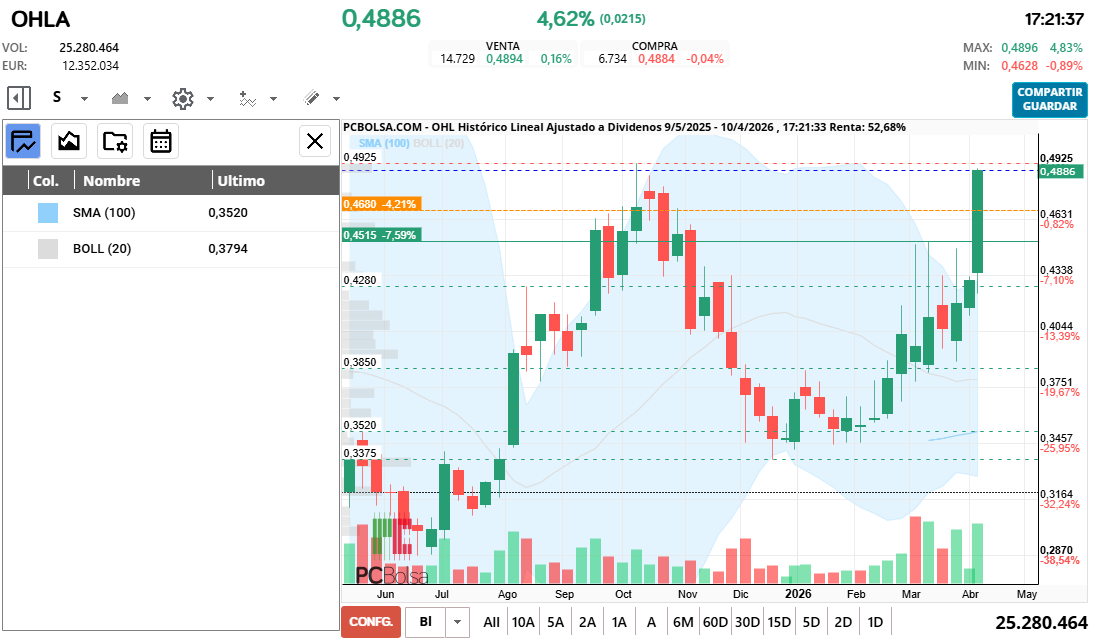
Task: Expand the S period dropdown arrow
Action: point(85,99)
